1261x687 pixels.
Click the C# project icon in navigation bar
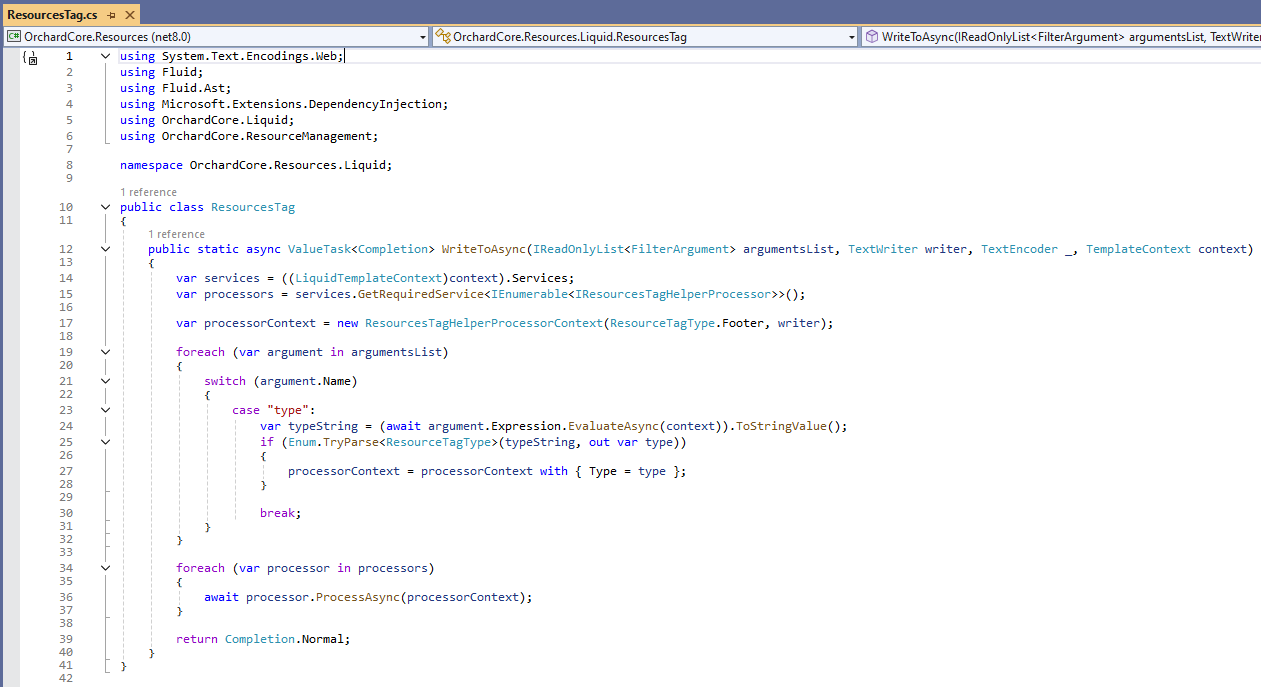coord(14,37)
